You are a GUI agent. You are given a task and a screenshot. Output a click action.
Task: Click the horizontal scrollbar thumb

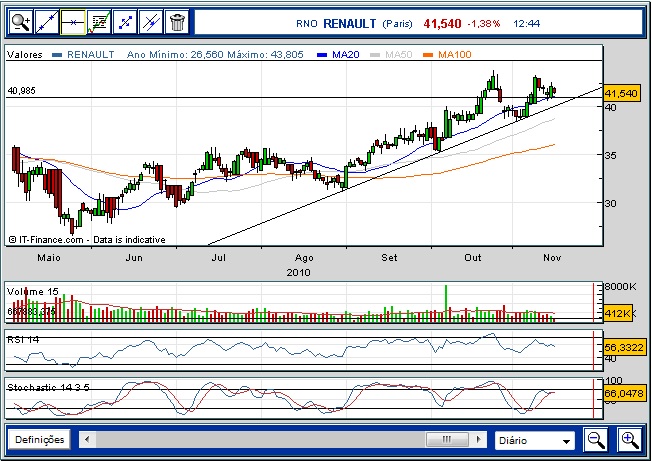click(x=447, y=439)
